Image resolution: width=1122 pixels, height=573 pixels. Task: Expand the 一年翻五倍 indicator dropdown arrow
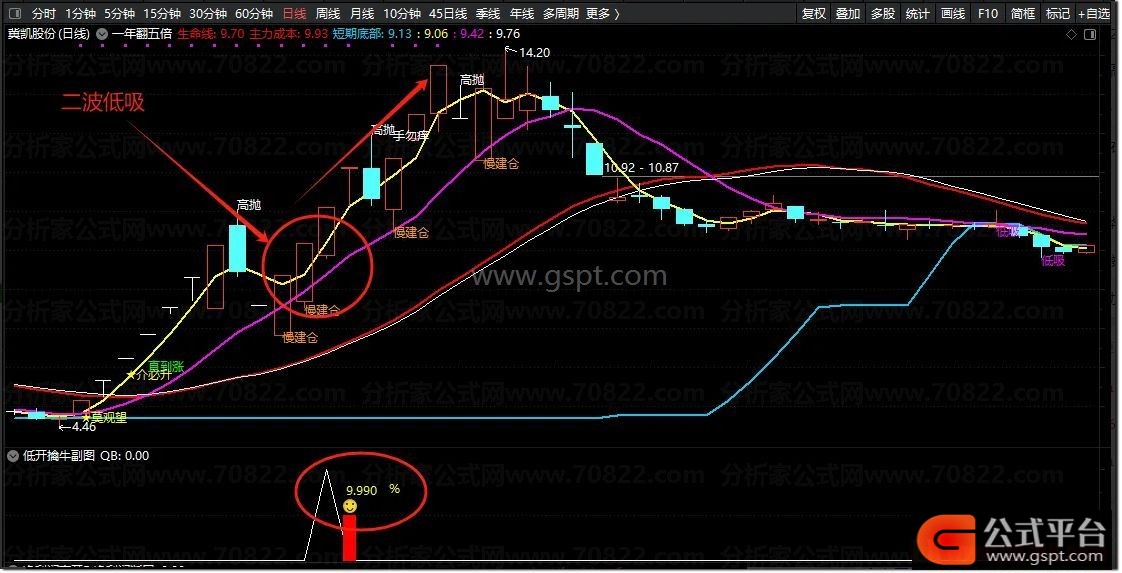point(102,34)
